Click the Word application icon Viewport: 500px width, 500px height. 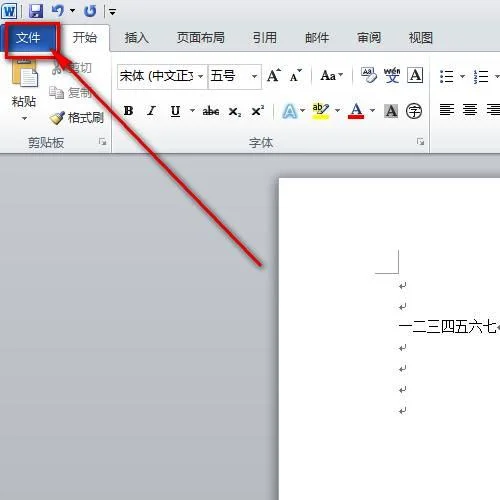click(x=9, y=11)
